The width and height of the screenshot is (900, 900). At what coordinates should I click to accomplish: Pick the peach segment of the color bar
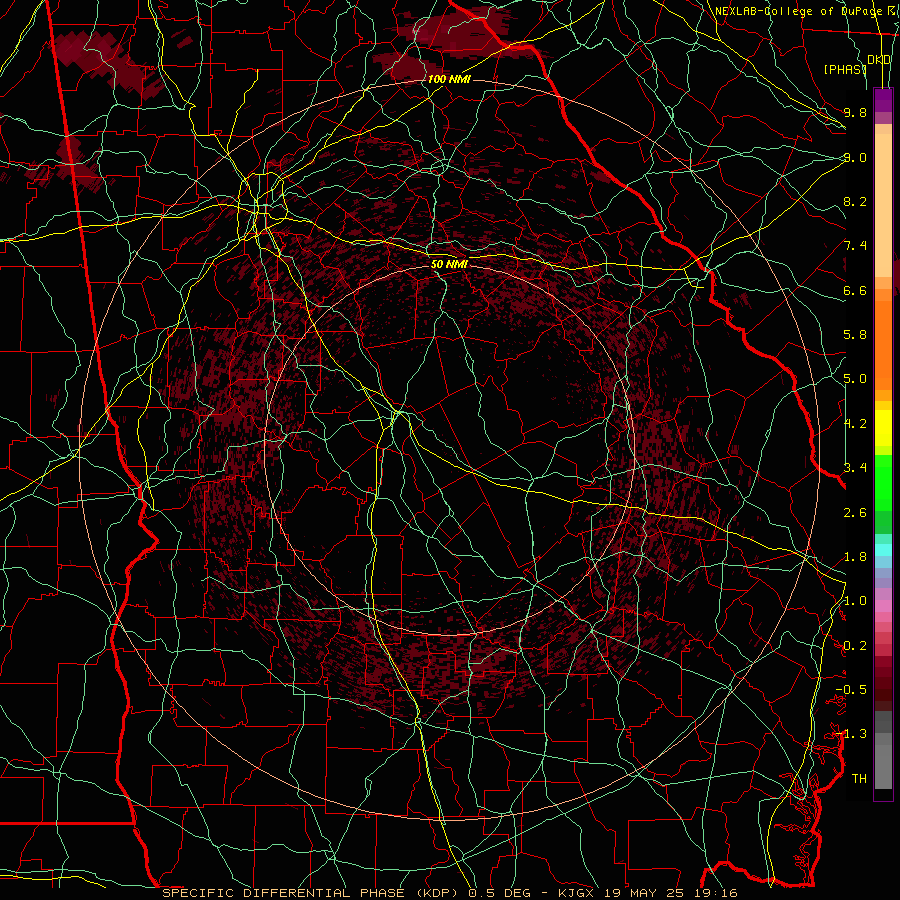click(883, 207)
